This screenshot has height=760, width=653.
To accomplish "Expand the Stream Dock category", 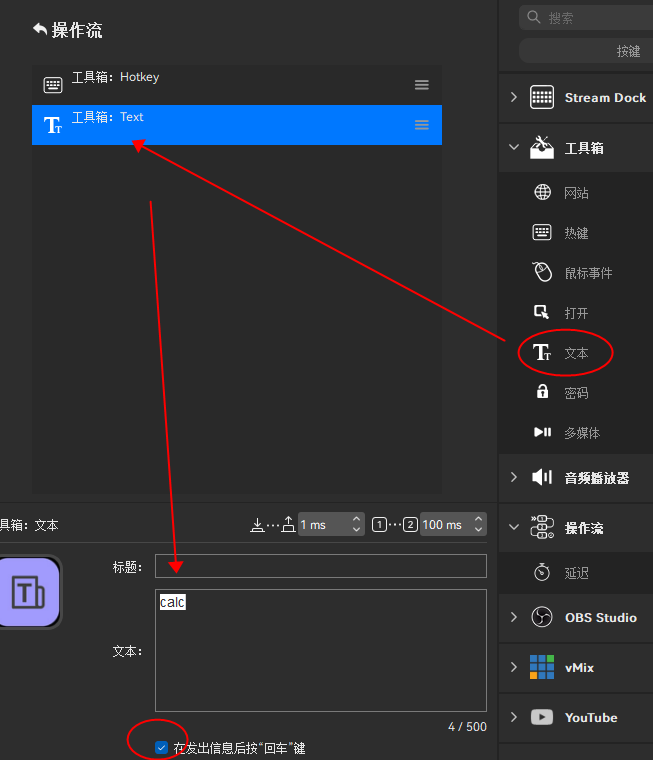I will [514, 97].
